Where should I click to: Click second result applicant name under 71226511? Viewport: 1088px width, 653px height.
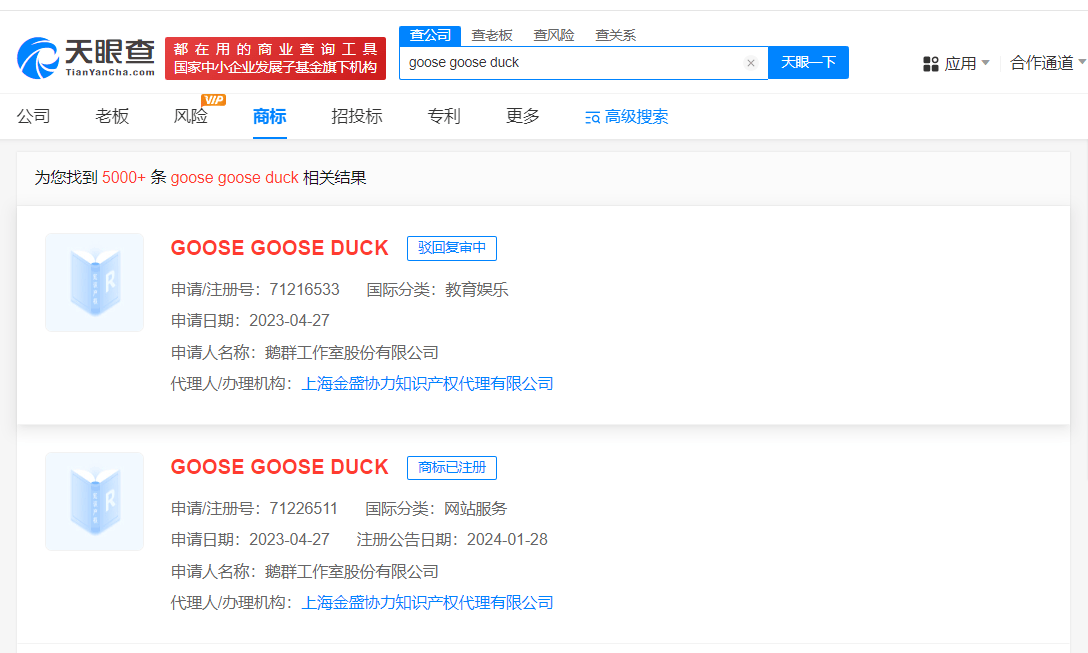pyautogui.click(x=352, y=572)
